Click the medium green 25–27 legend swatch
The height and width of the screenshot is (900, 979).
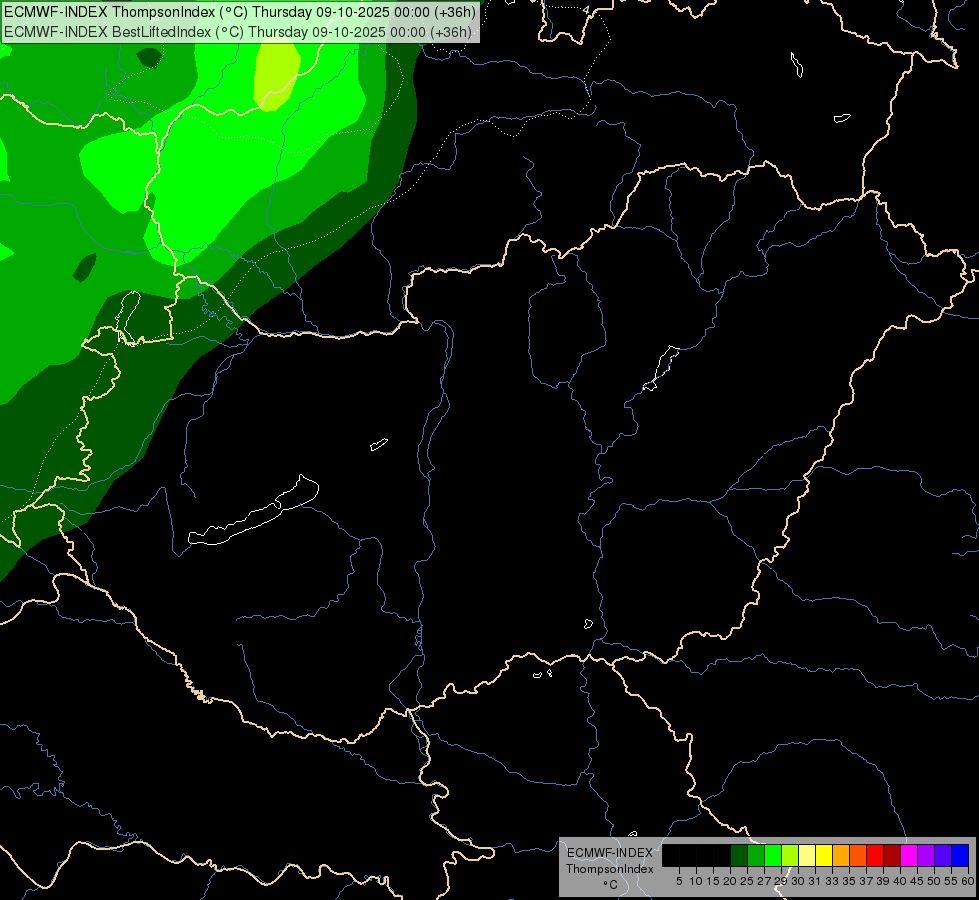point(756,855)
